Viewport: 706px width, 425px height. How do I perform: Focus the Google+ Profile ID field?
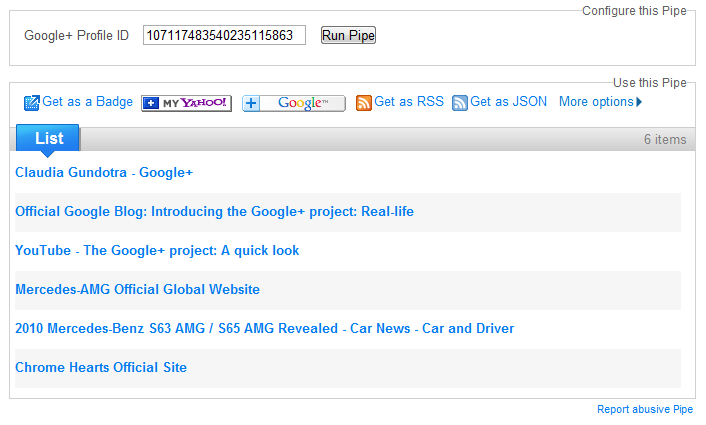pos(224,35)
